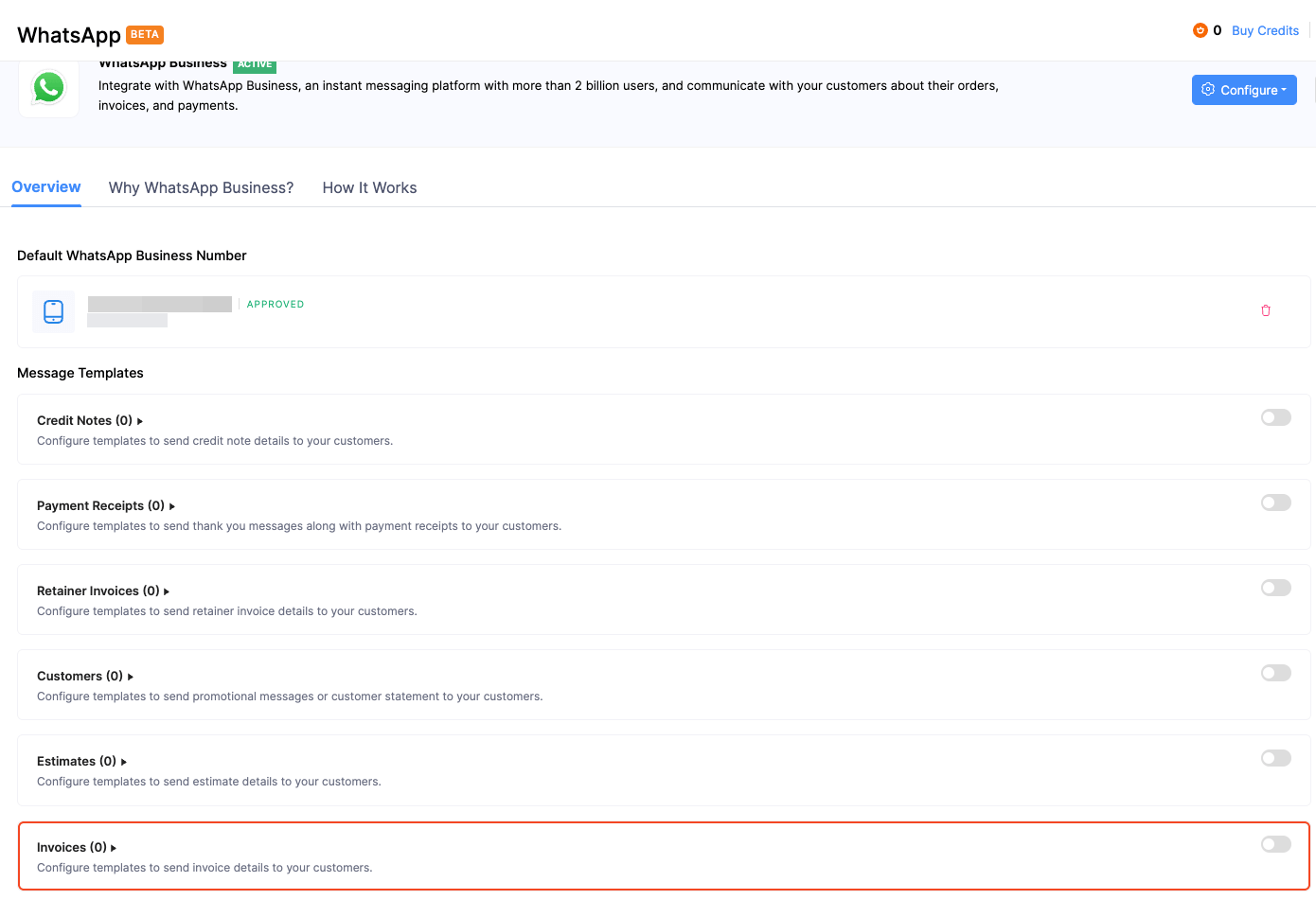The height and width of the screenshot is (917, 1316).
Task: Click Default WhatsApp Business Number heading
Action: click(132, 256)
